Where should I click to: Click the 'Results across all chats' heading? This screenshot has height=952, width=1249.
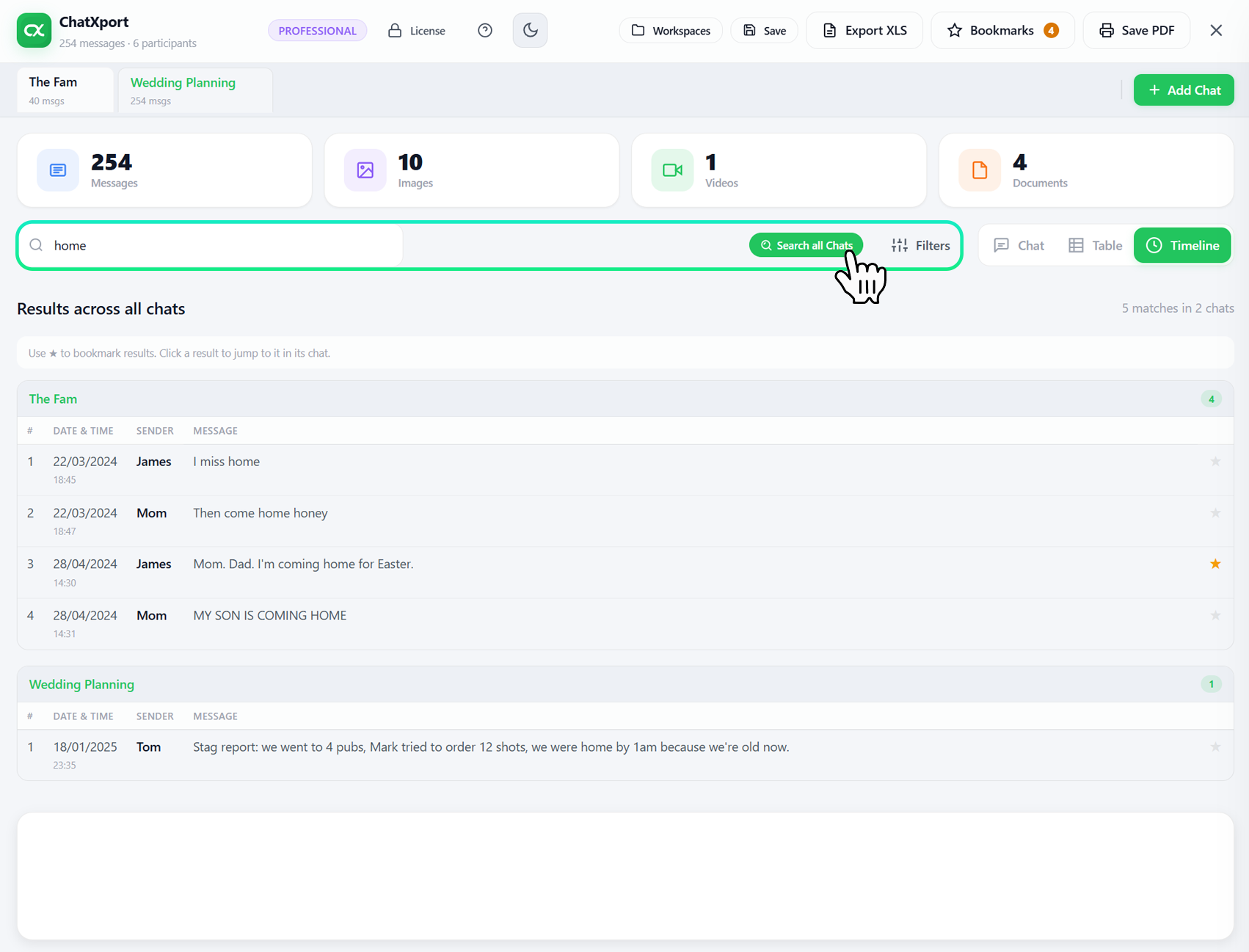tap(101, 309)
